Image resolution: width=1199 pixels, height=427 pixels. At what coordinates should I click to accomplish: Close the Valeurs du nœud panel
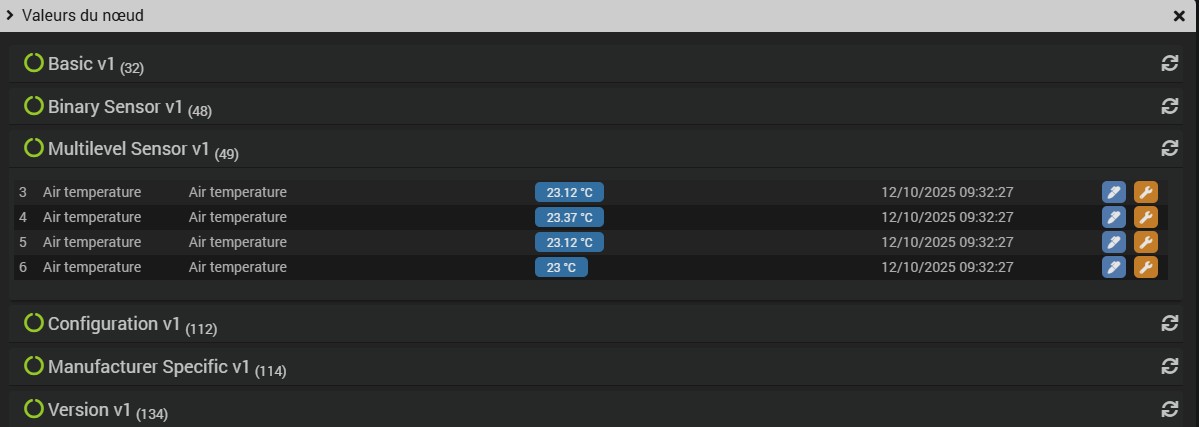click(x=1179, y=16)
